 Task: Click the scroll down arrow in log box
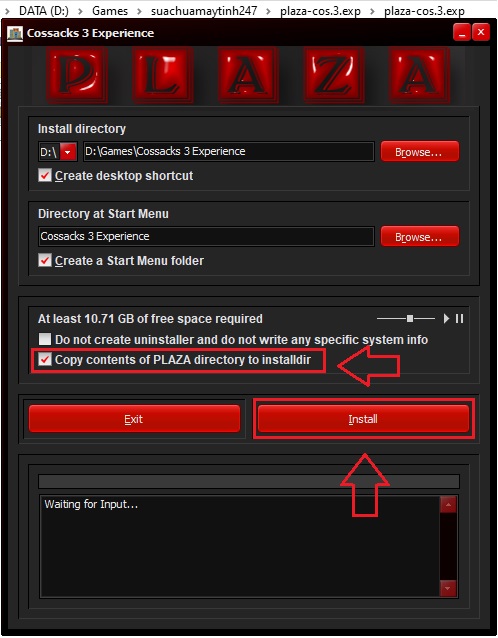(x=448, y=588)
